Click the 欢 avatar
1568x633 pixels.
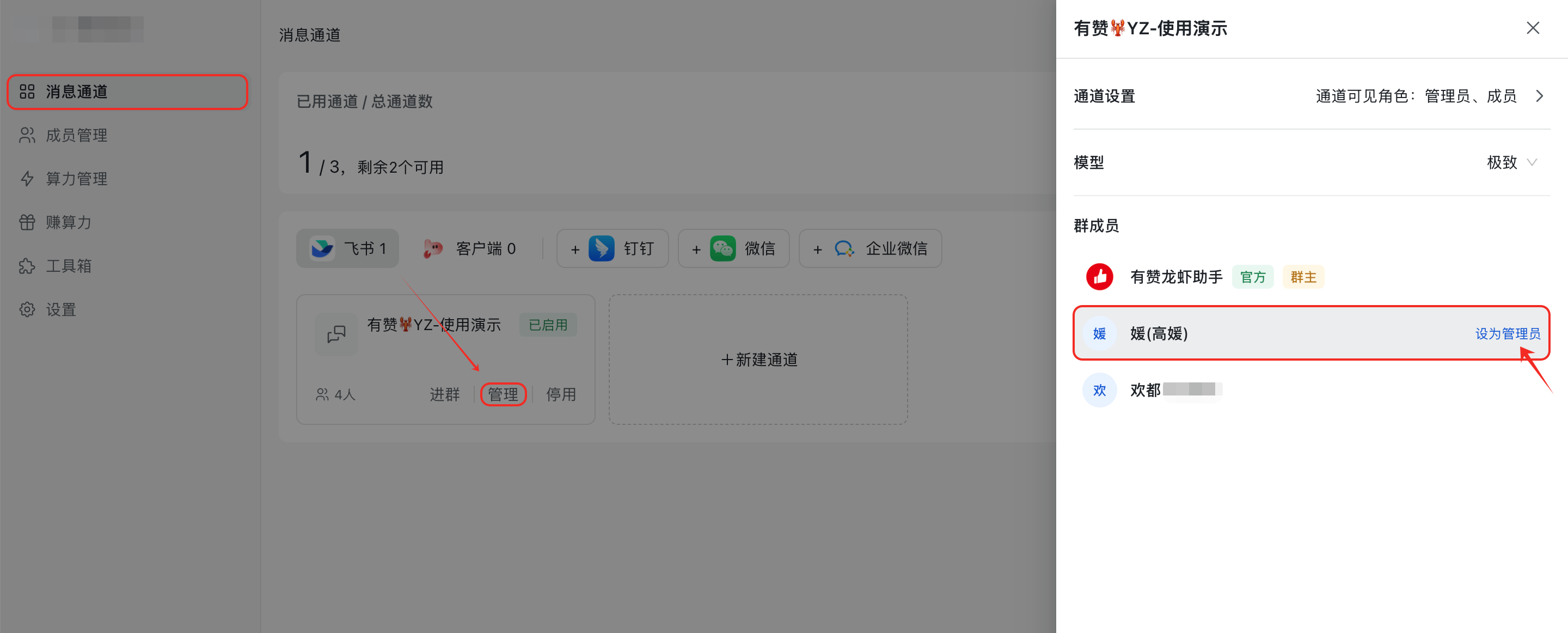tap(1099, 390)
